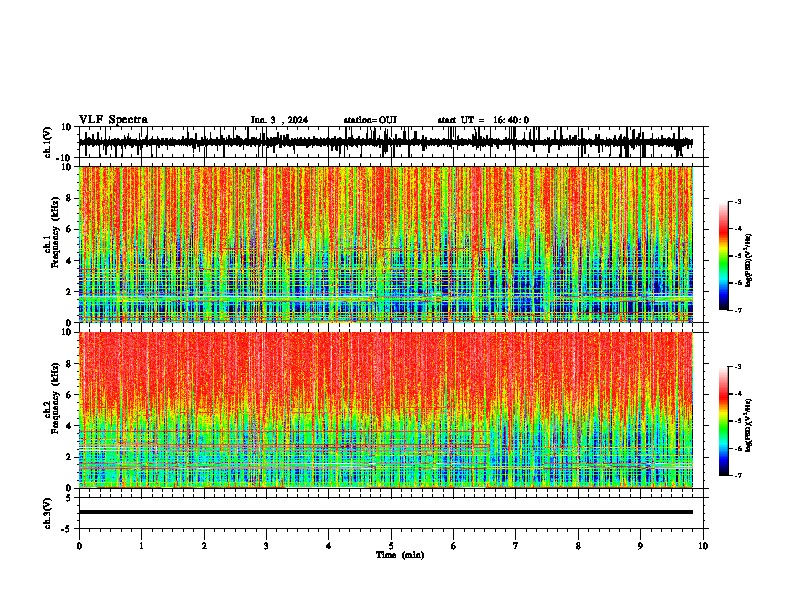Select the "start UT = 16:40: 0" text
This screenshot has height=612, width=792.
[x=483, y=120]
